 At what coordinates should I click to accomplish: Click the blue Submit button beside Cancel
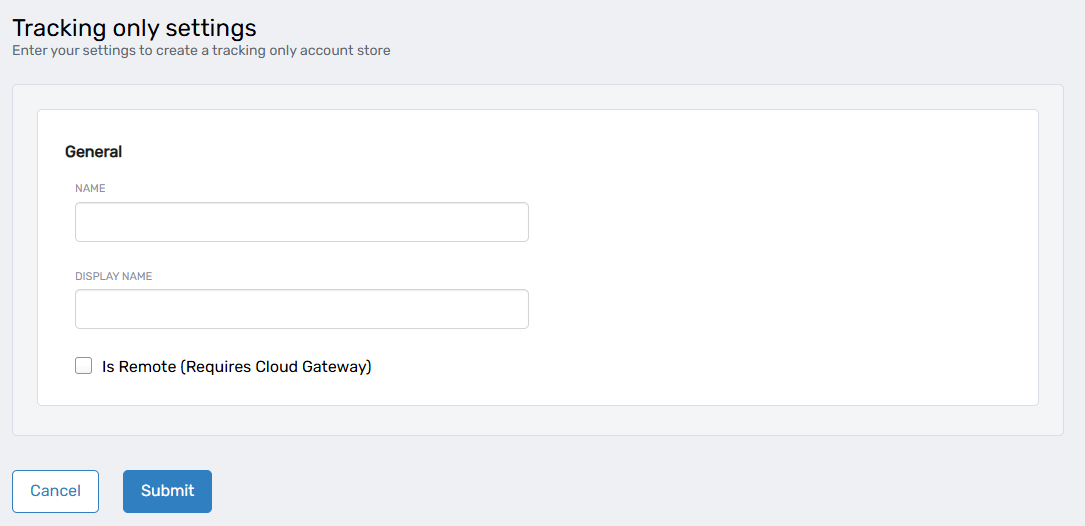167,491
